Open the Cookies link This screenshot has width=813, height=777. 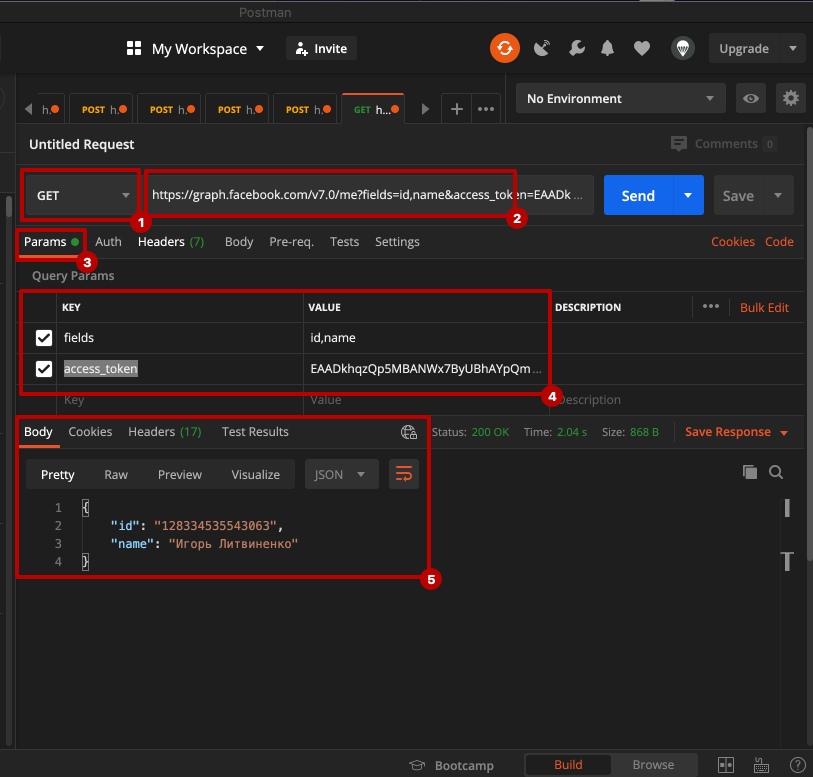click(x=733, y=242)
